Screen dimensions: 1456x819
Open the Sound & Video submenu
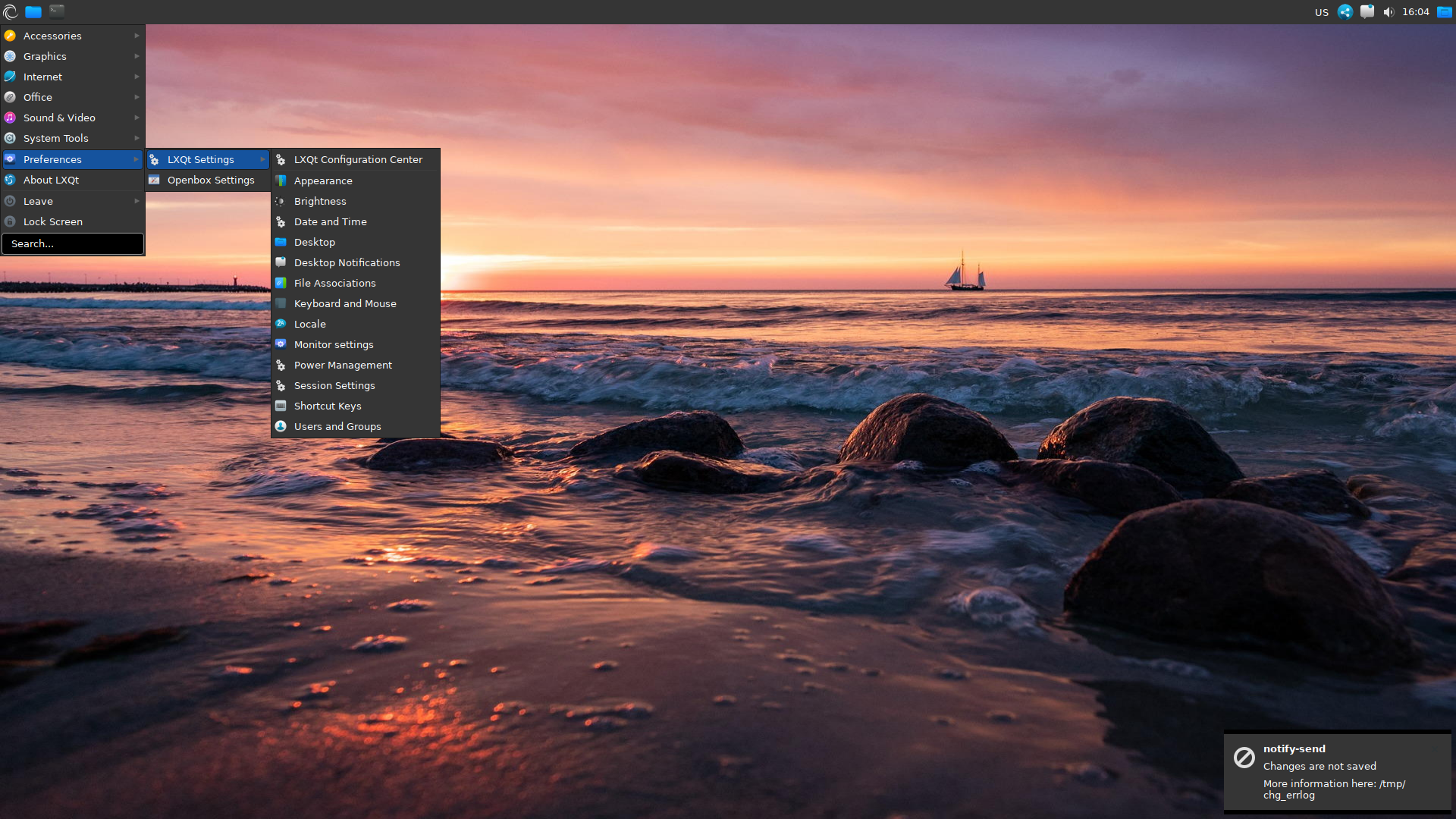(x=73, y=118)
